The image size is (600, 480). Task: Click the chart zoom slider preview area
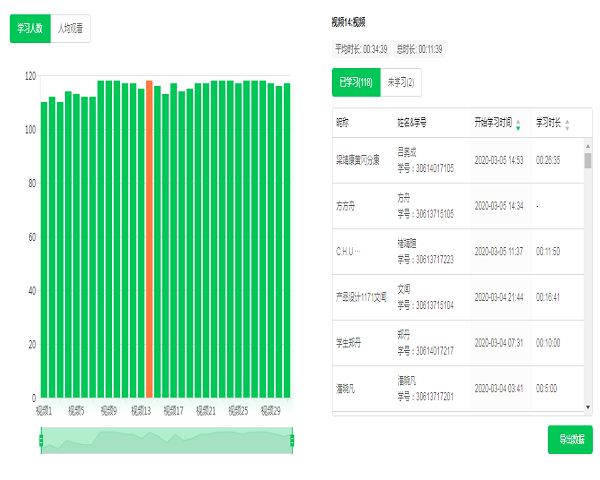point(166,440)
